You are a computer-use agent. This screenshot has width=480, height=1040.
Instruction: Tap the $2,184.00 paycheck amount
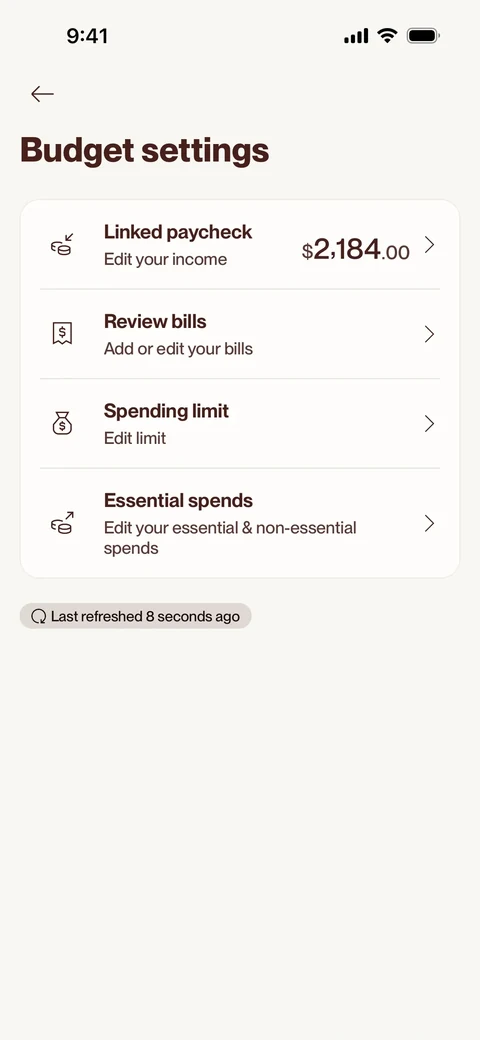pyautogui.click(x=355, y=250)
